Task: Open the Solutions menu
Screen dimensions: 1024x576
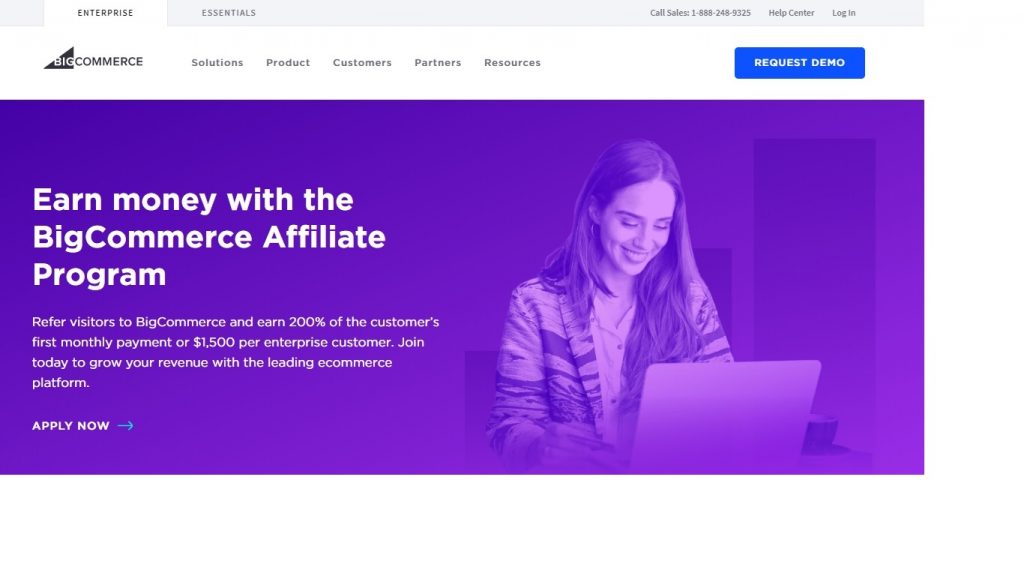Action: [x=217, y=63]
